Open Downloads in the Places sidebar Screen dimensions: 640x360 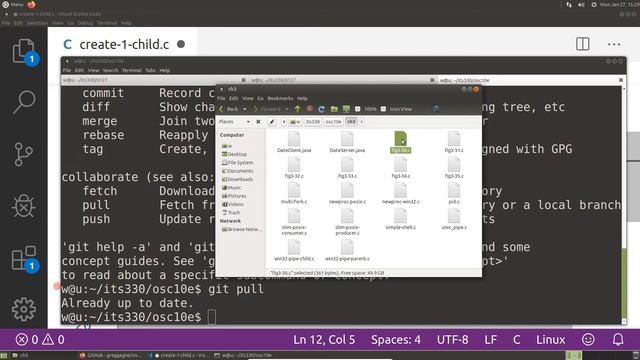[x=237, y=179]
